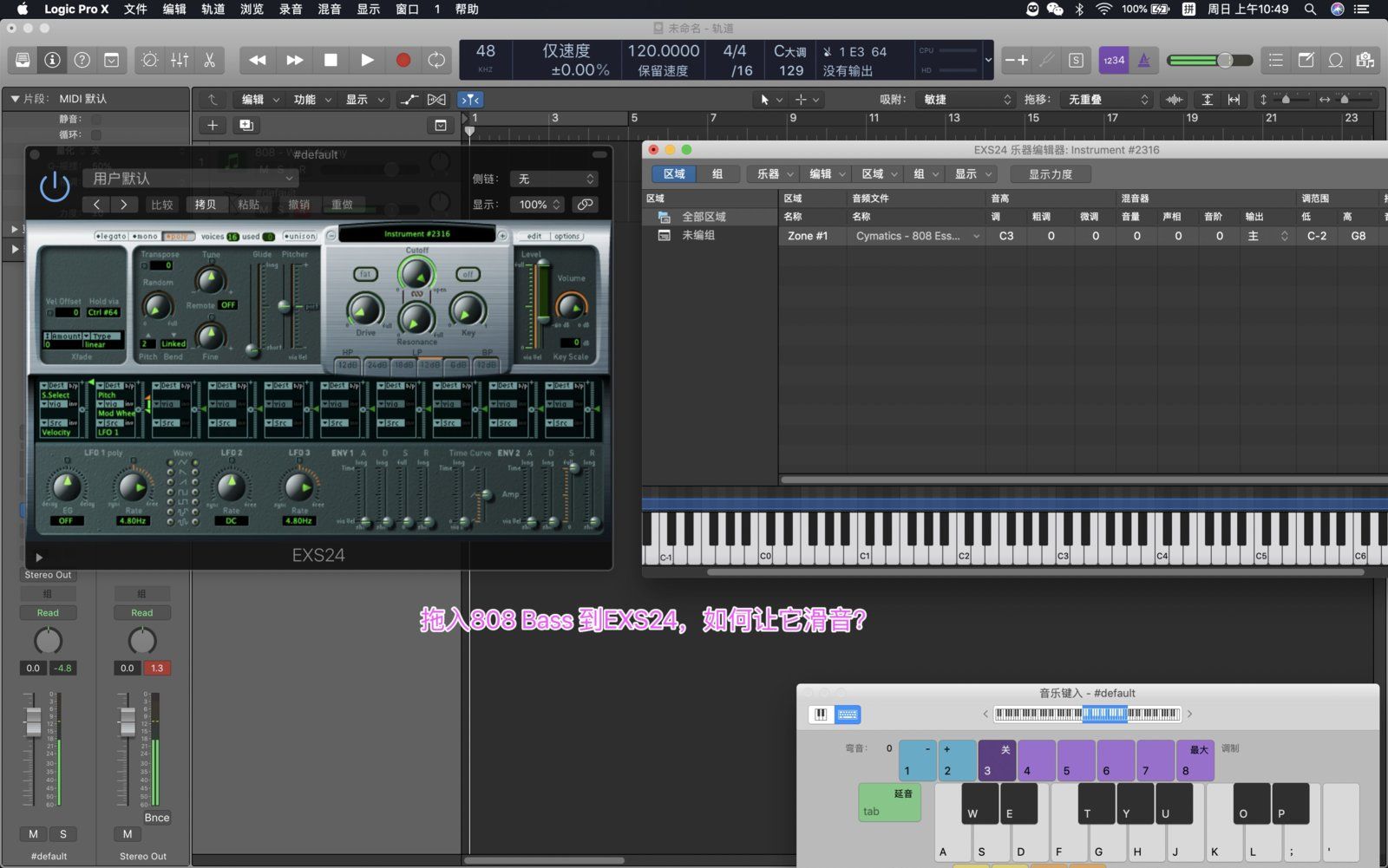Screen dimensions: 1388x868
Task: Open tracks area 显示 menu
Action: 364,100
